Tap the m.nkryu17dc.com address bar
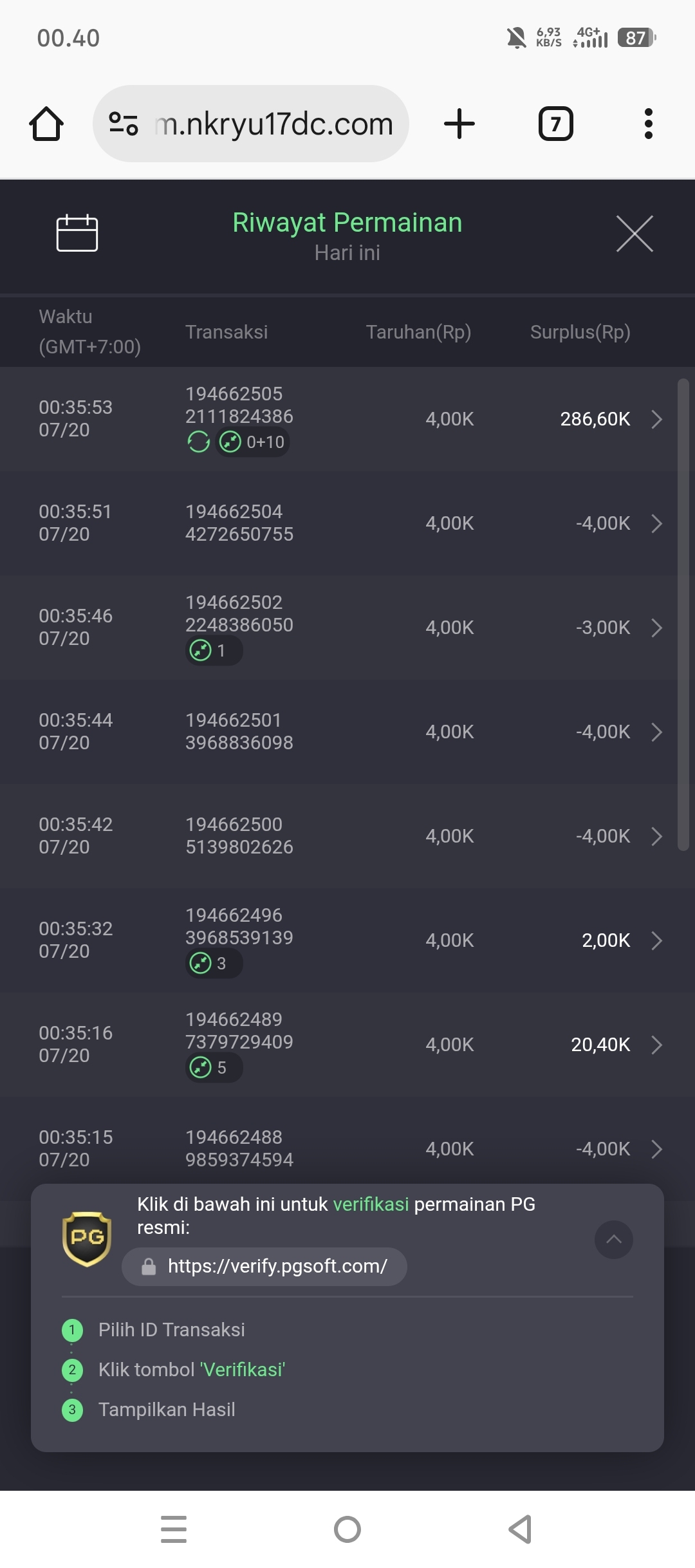695x1568 pixels. point(273,124)
